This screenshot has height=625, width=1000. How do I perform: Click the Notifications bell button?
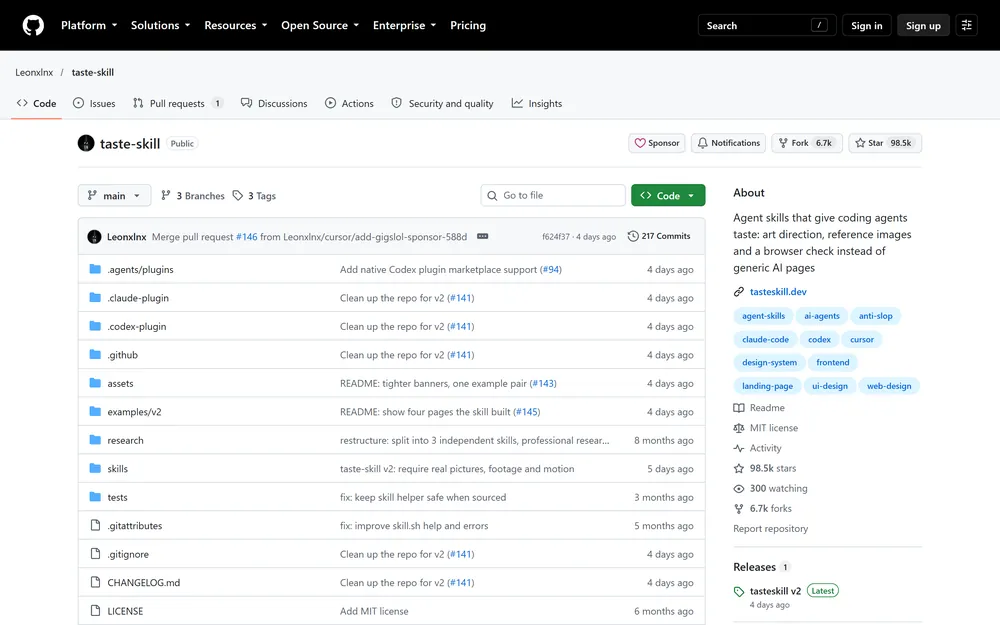728,143
